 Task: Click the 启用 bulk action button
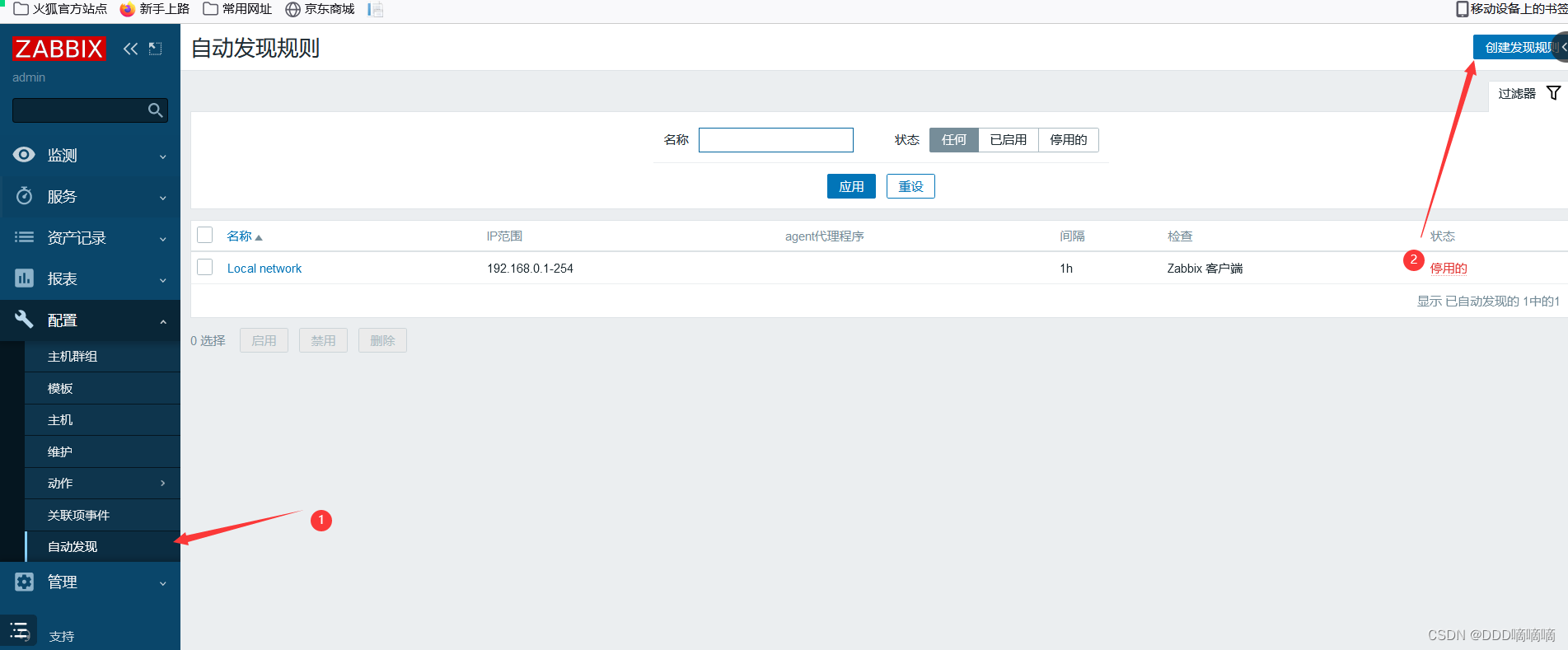click(x=264, y=340)
